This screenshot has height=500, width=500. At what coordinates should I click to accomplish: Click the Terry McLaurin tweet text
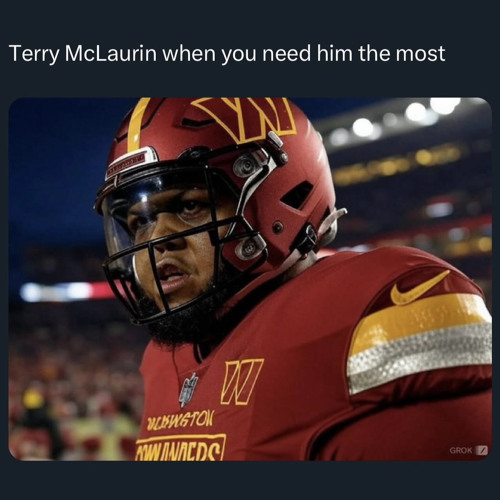tap(228, 53)
